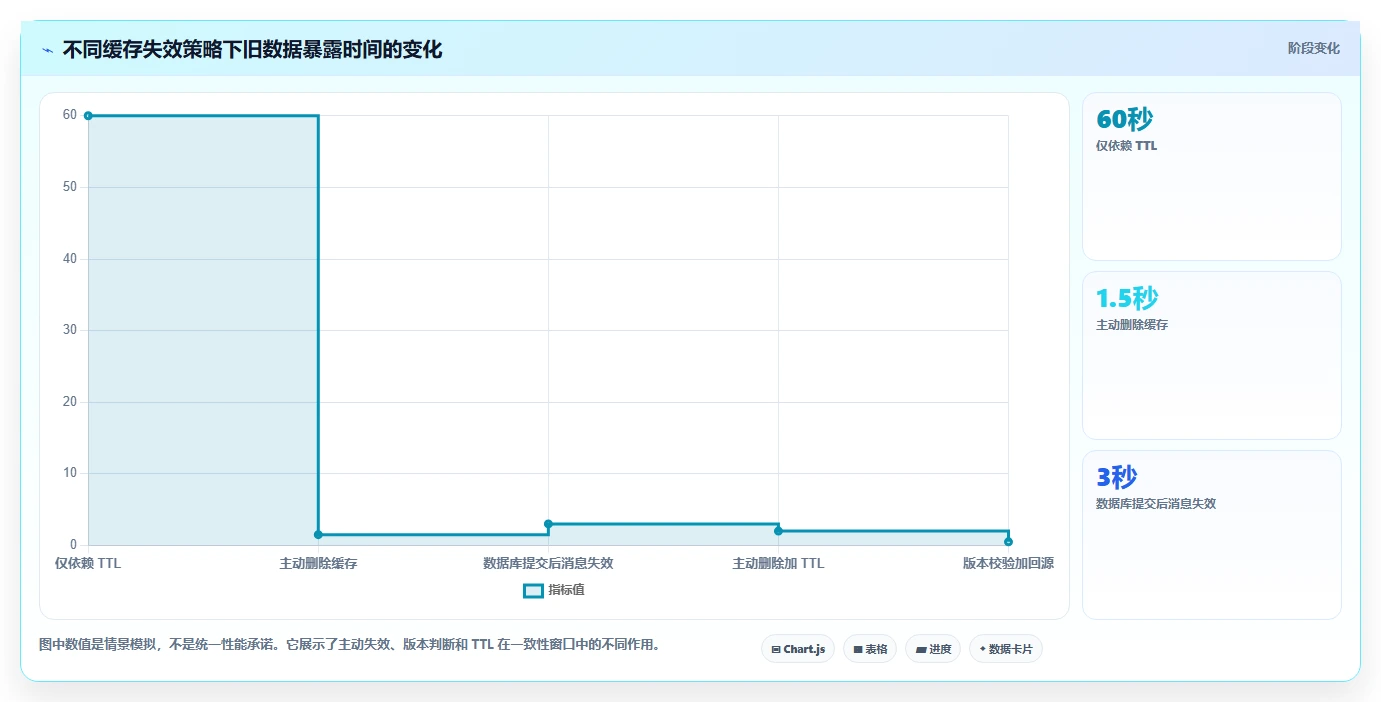Click the data point at 仅依赖 TTL value 60
This screenshot has height=702, width=1381.
88,116
